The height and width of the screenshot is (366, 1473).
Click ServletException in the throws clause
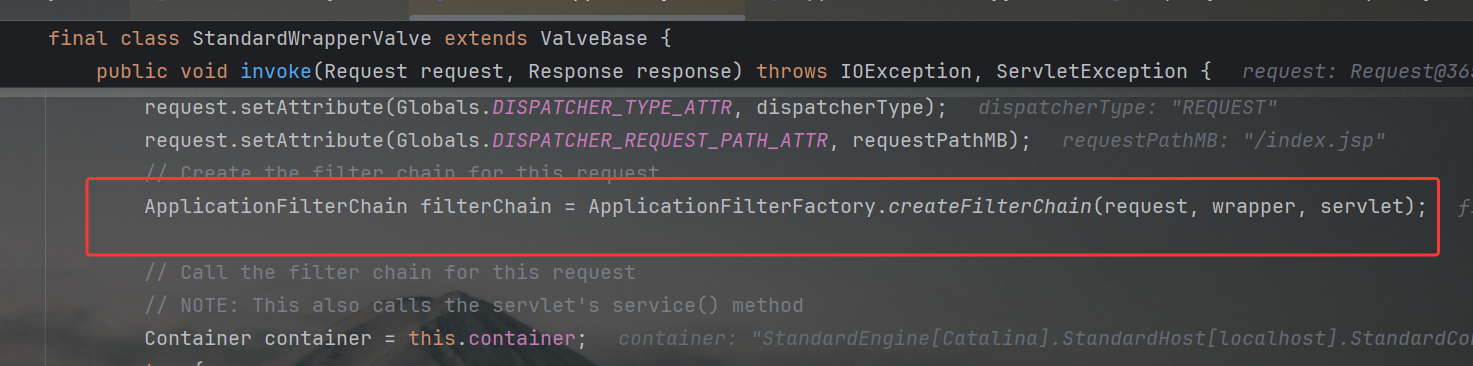1092,72
